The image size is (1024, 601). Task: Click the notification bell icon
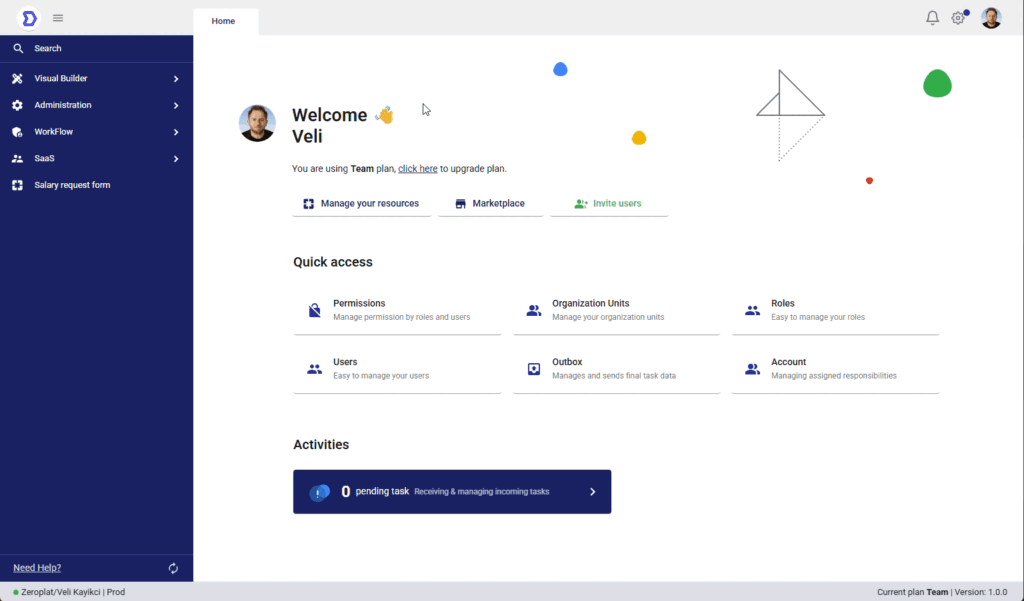(x=932, y=18)
